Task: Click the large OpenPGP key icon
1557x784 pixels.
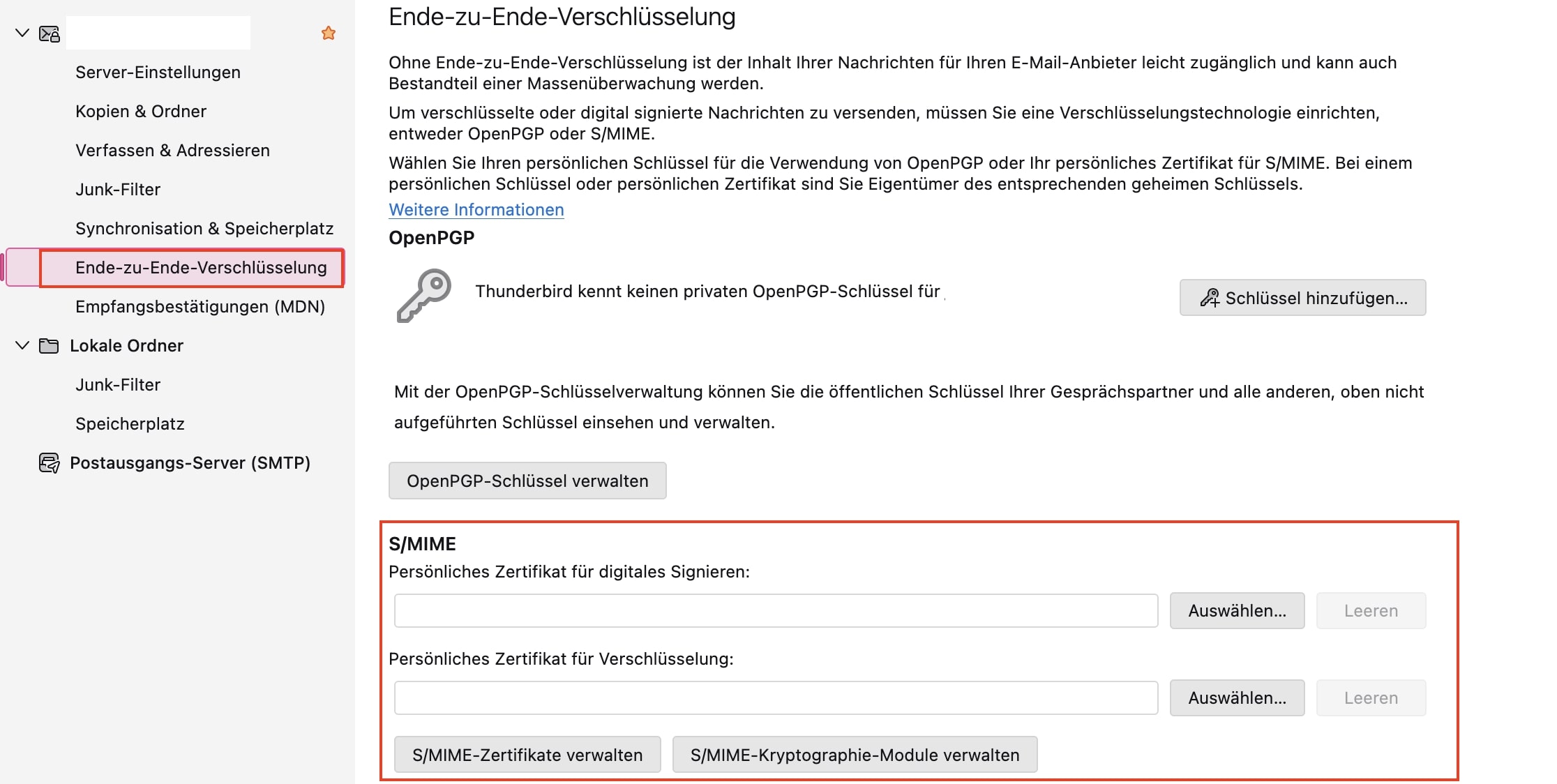Action: (x=424, y=296)
